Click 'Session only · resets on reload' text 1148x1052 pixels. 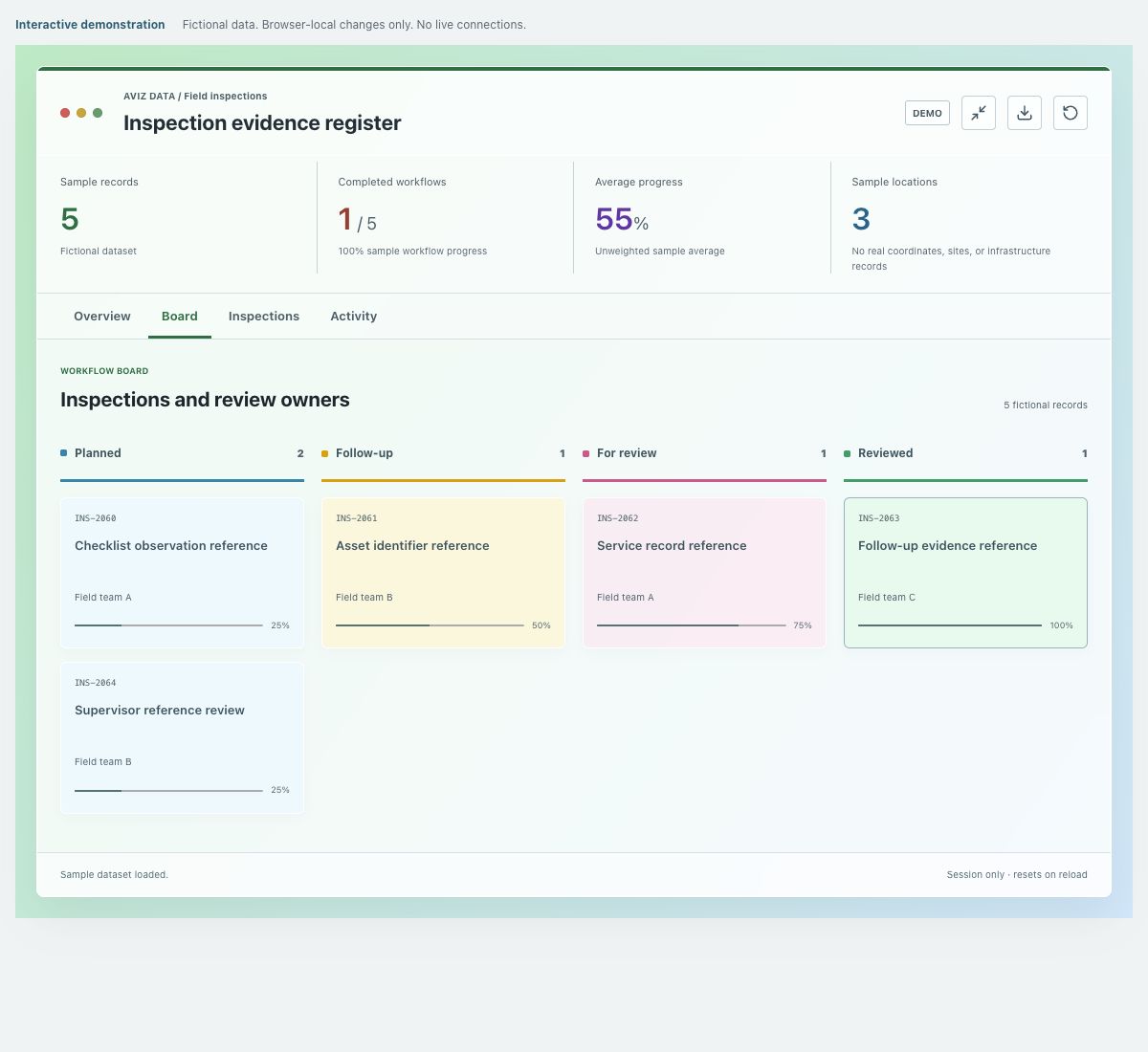[x=1017, y=875]
